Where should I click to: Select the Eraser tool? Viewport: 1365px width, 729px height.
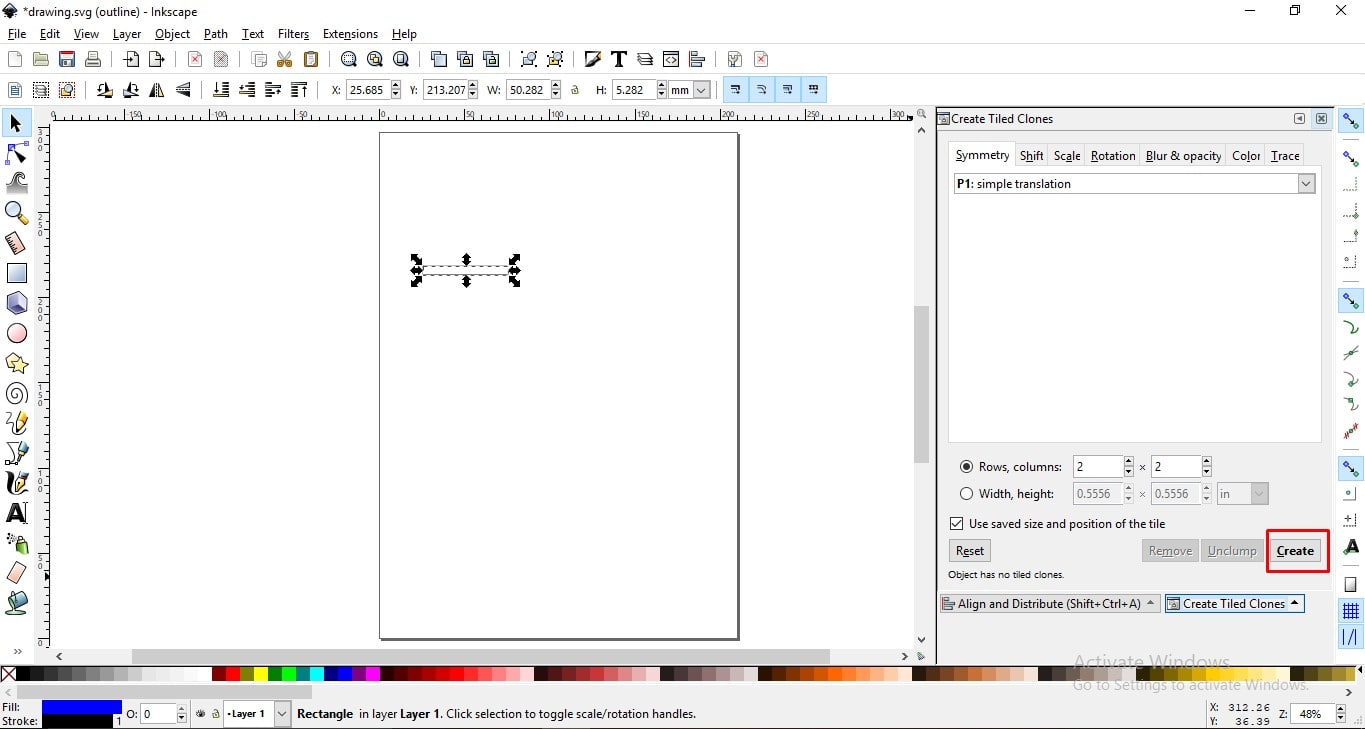pos(16,573)
